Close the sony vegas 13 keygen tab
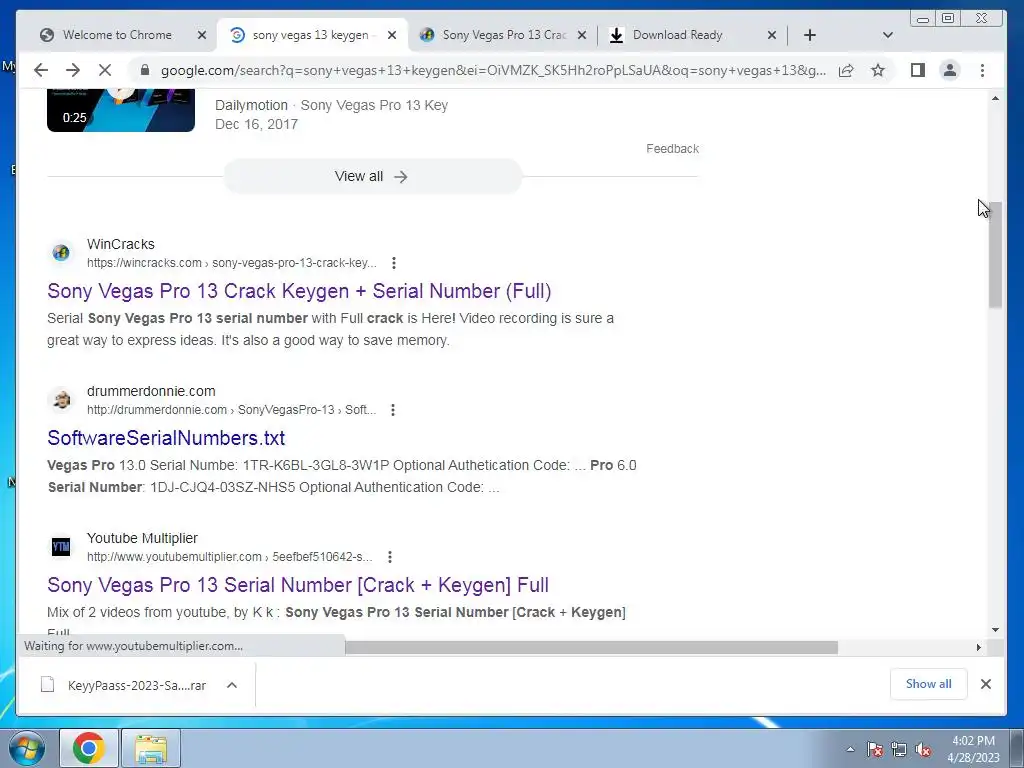Screen dimensions: 1024x768 [392, 35]
